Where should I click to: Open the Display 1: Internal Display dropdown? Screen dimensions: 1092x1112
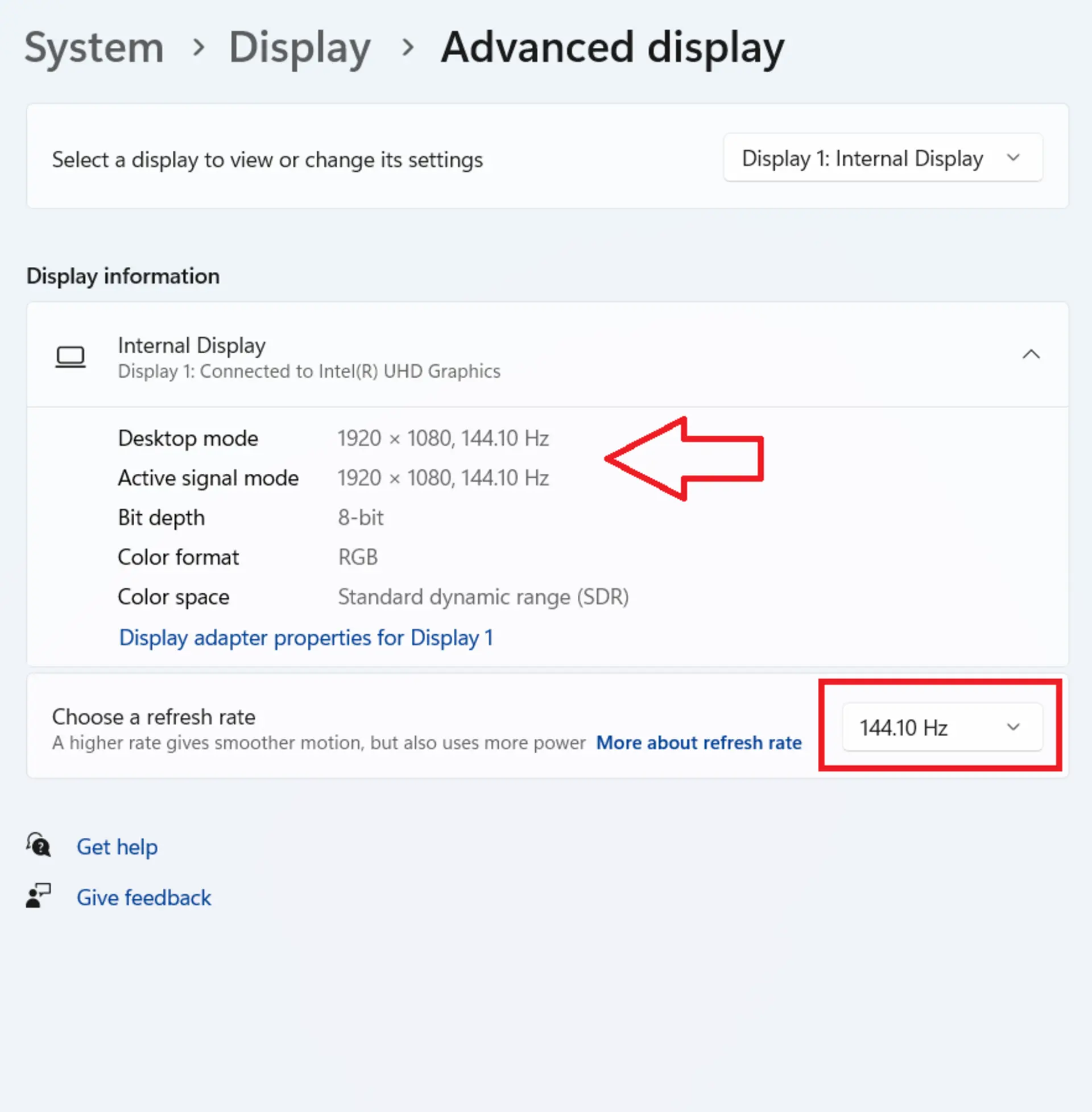tap(883, 158)
